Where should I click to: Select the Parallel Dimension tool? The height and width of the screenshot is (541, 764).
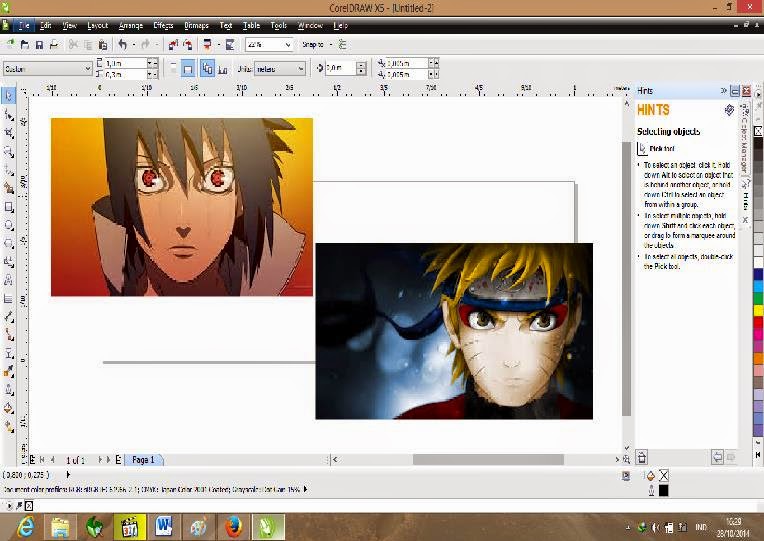(8, 317)
